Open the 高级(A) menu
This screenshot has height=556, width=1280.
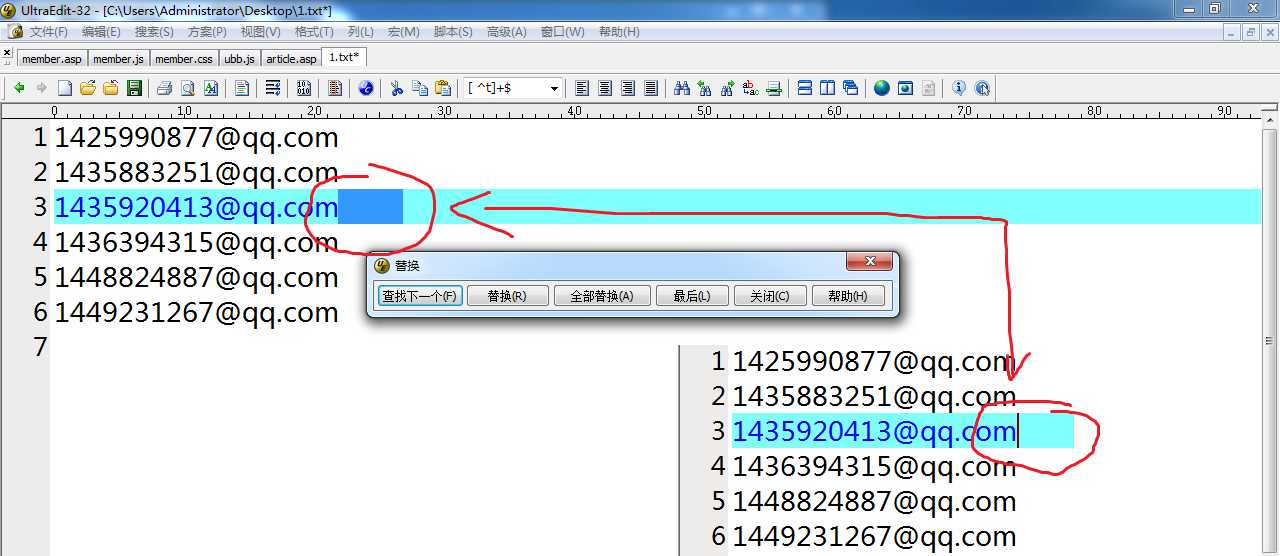tap(506, 32)
